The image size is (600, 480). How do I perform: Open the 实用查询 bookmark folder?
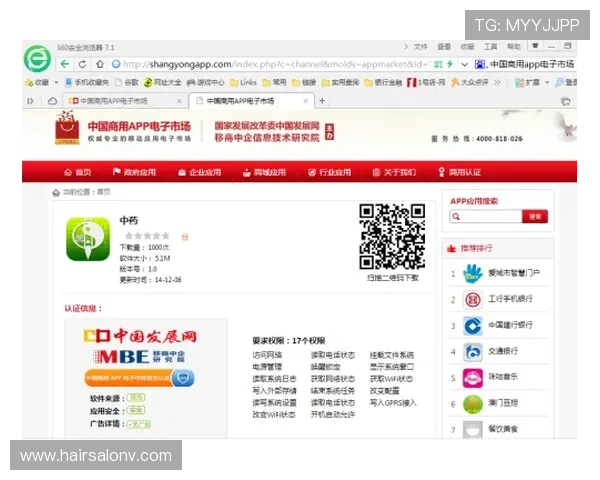pos(340,82)
